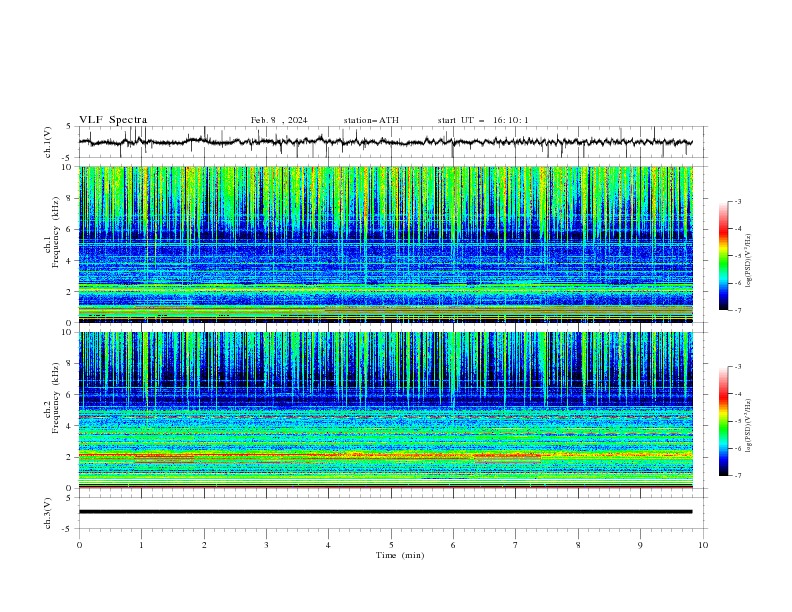792x612 pixels.
Task: Click the 'ch.3(V)' axis label
Action: (x=48, y=513)
